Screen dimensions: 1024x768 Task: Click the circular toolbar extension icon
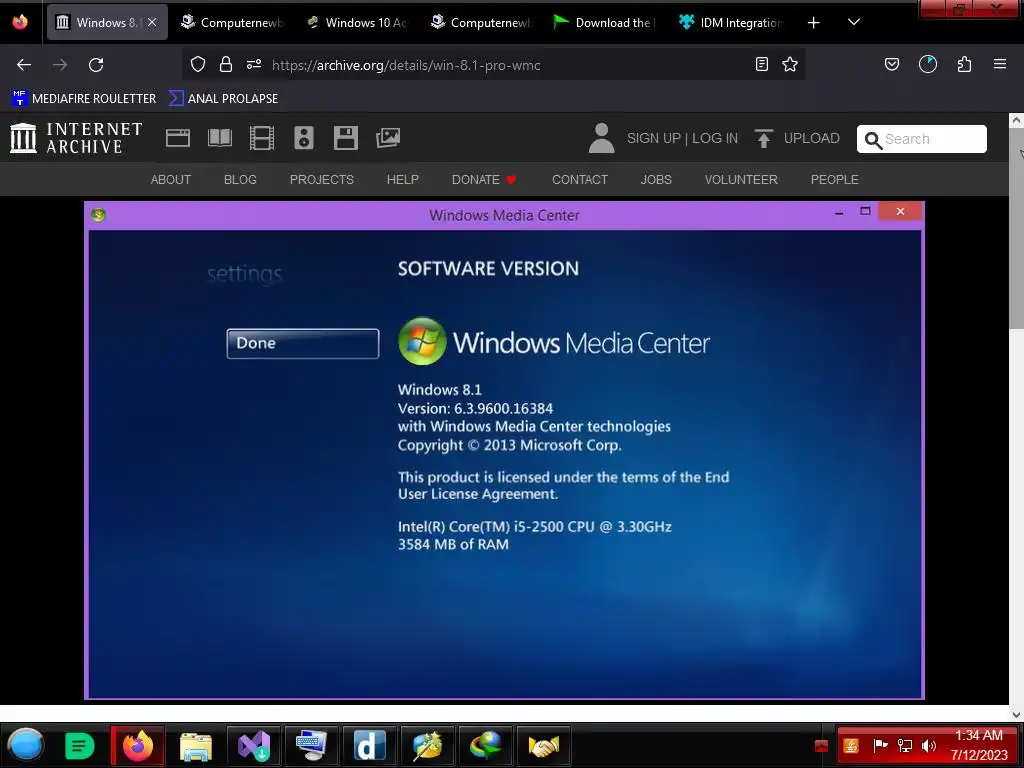[928, 64]
